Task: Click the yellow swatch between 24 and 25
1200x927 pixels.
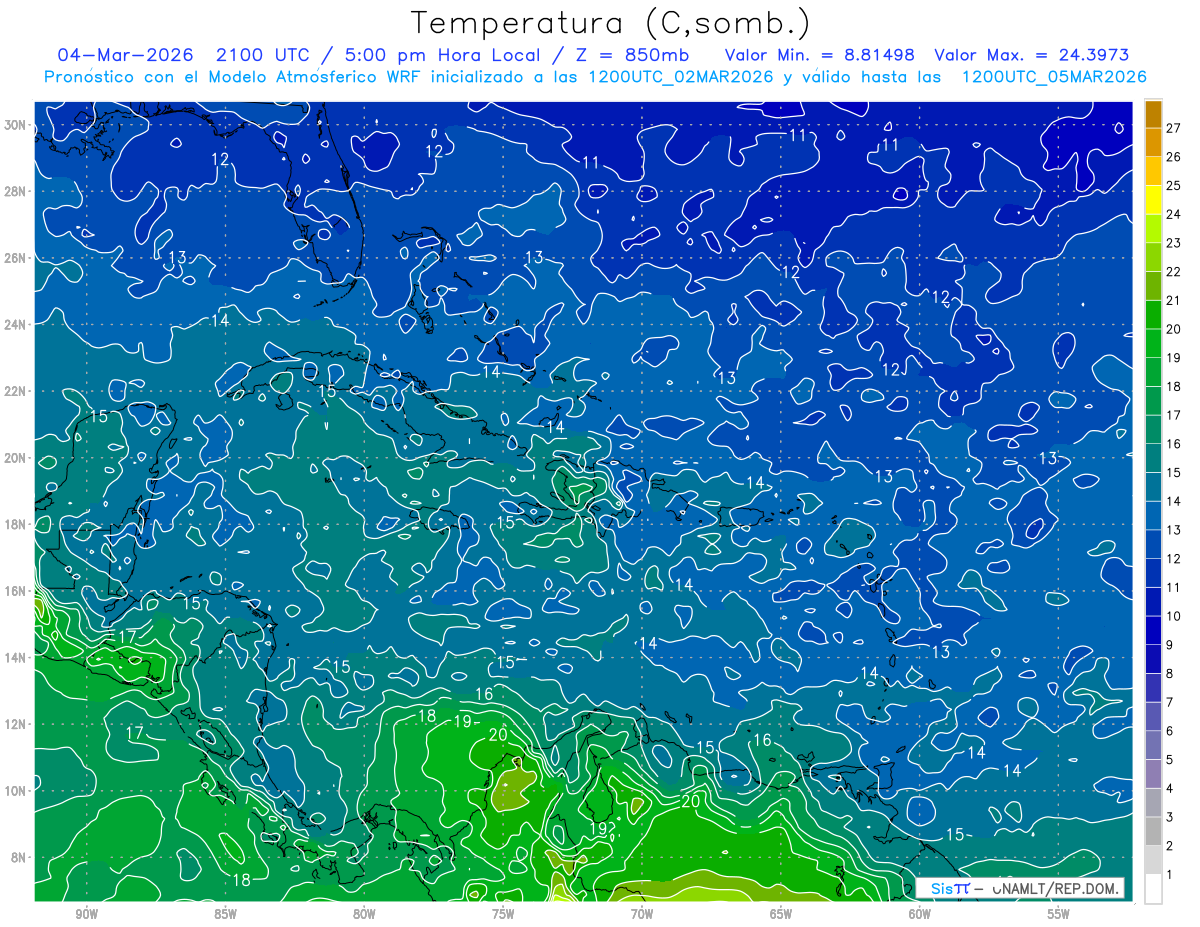Action: point(1153,200)
